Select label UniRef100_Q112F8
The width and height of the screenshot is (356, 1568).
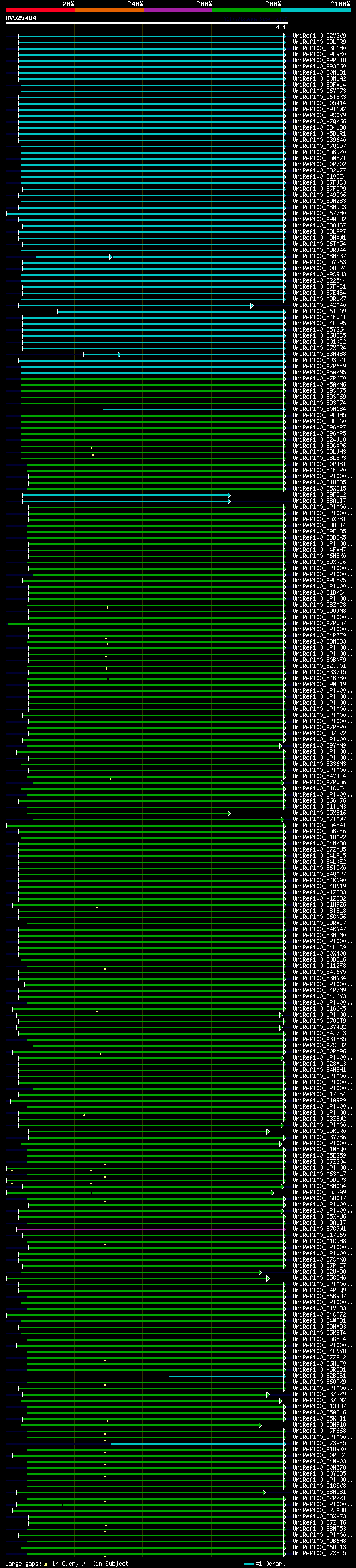pos(319,966)
